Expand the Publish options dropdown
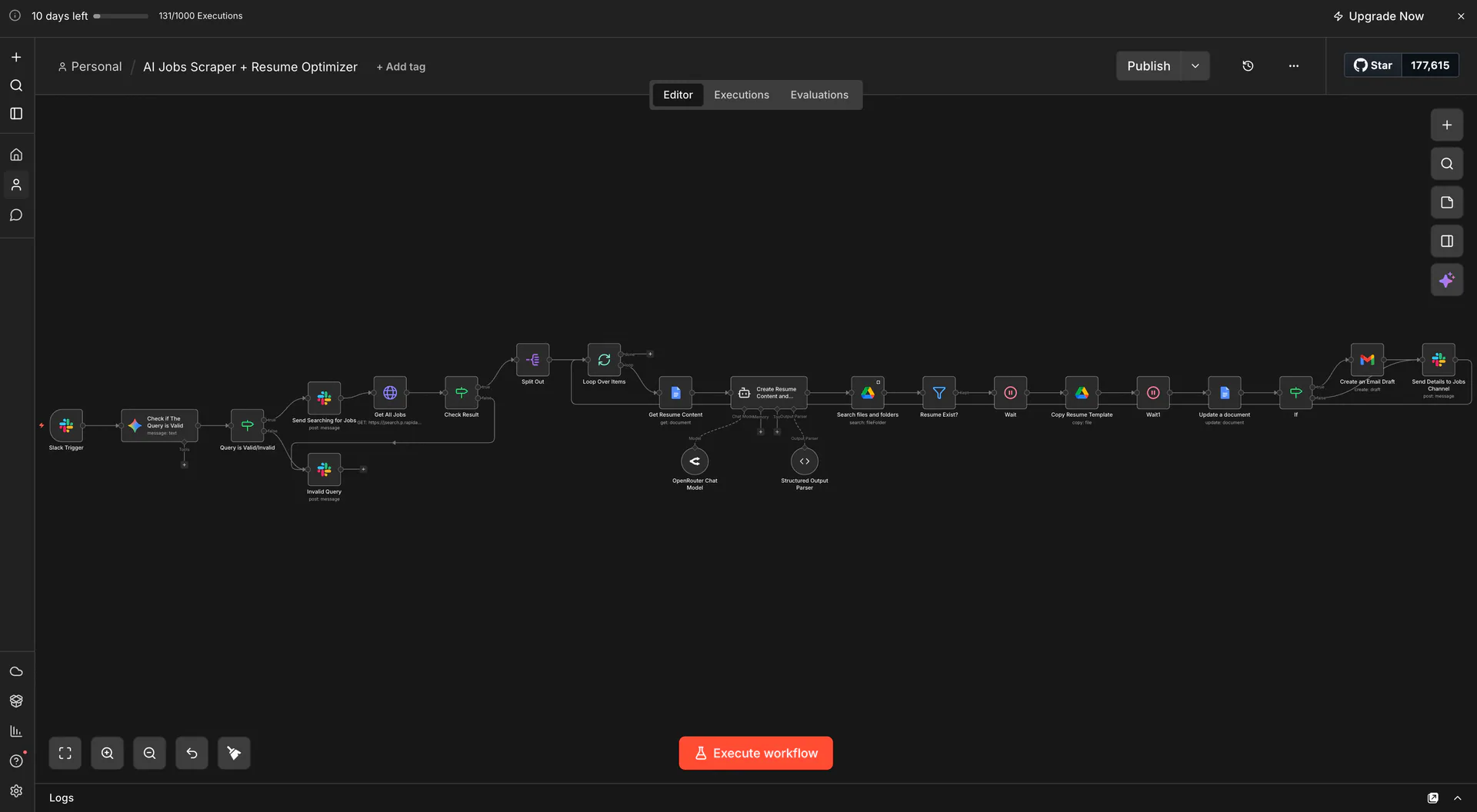Image resolution: width=1477 pixels, height=812 pixels. [x=1195, y=66]
